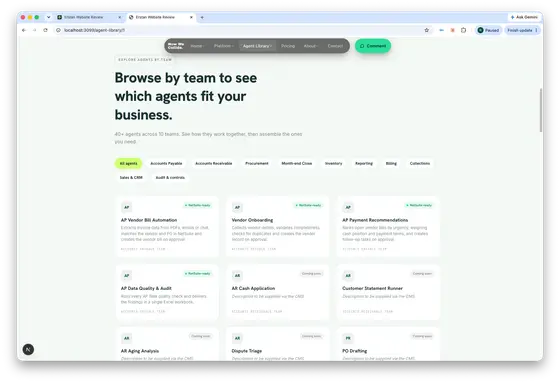560x383 pixels.
Task: Expand the tab search chevron
Action: click(49, 17)
